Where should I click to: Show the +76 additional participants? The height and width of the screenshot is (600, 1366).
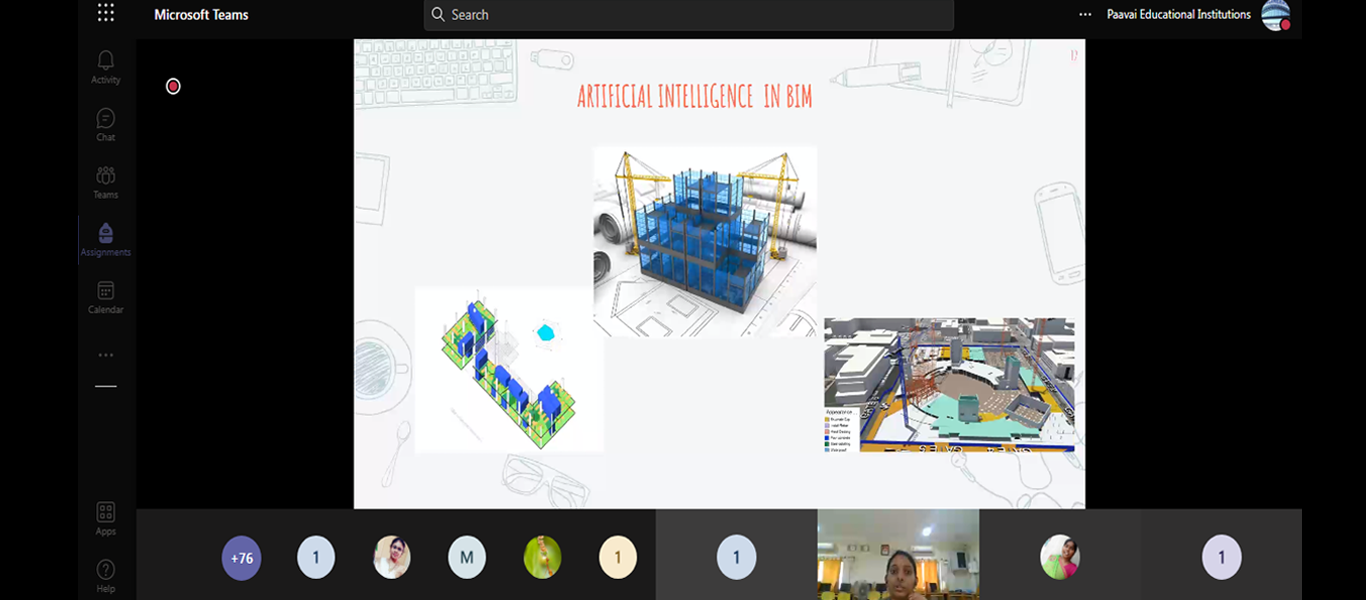pyautogui.click(x=241, y=558)
